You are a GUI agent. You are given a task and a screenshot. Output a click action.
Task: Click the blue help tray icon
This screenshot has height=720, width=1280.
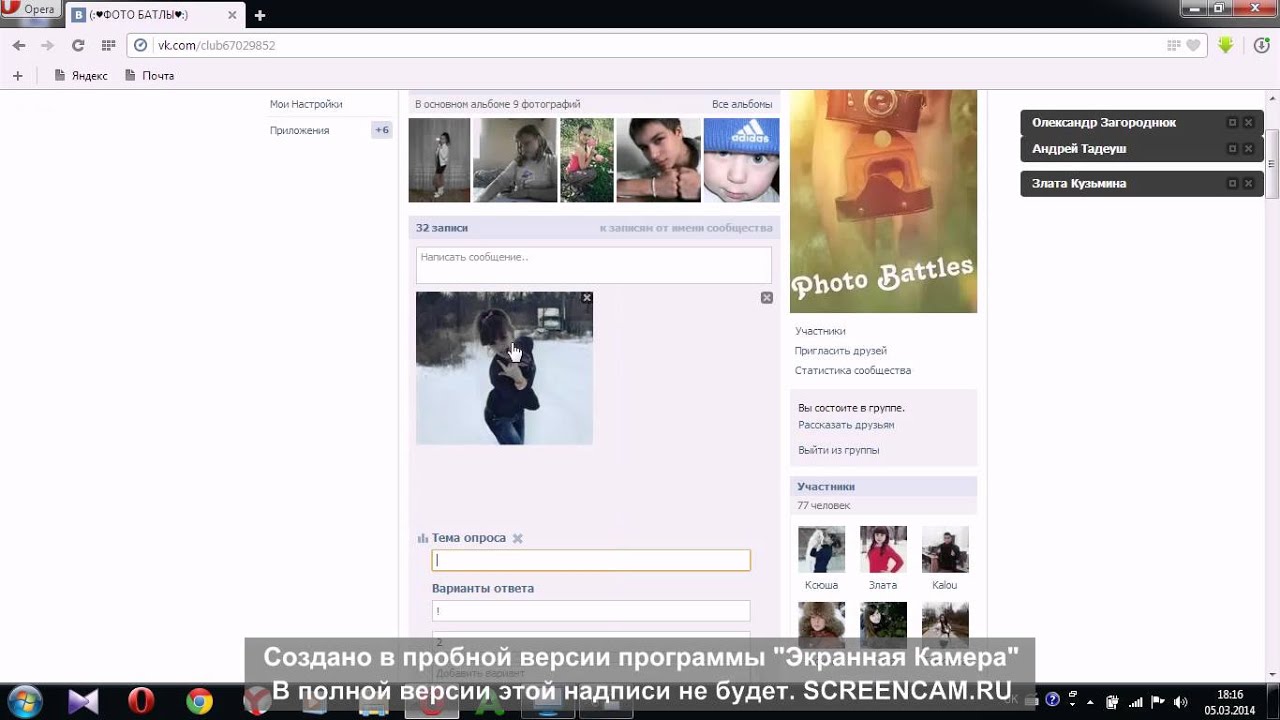[1052, 700]
